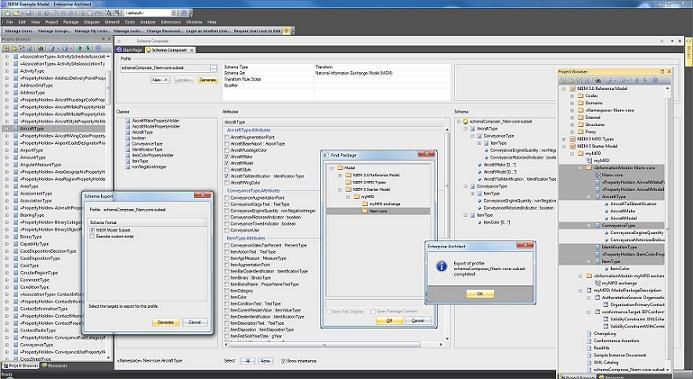Click OK in the Find Package dialog

(x=389, y=320)
